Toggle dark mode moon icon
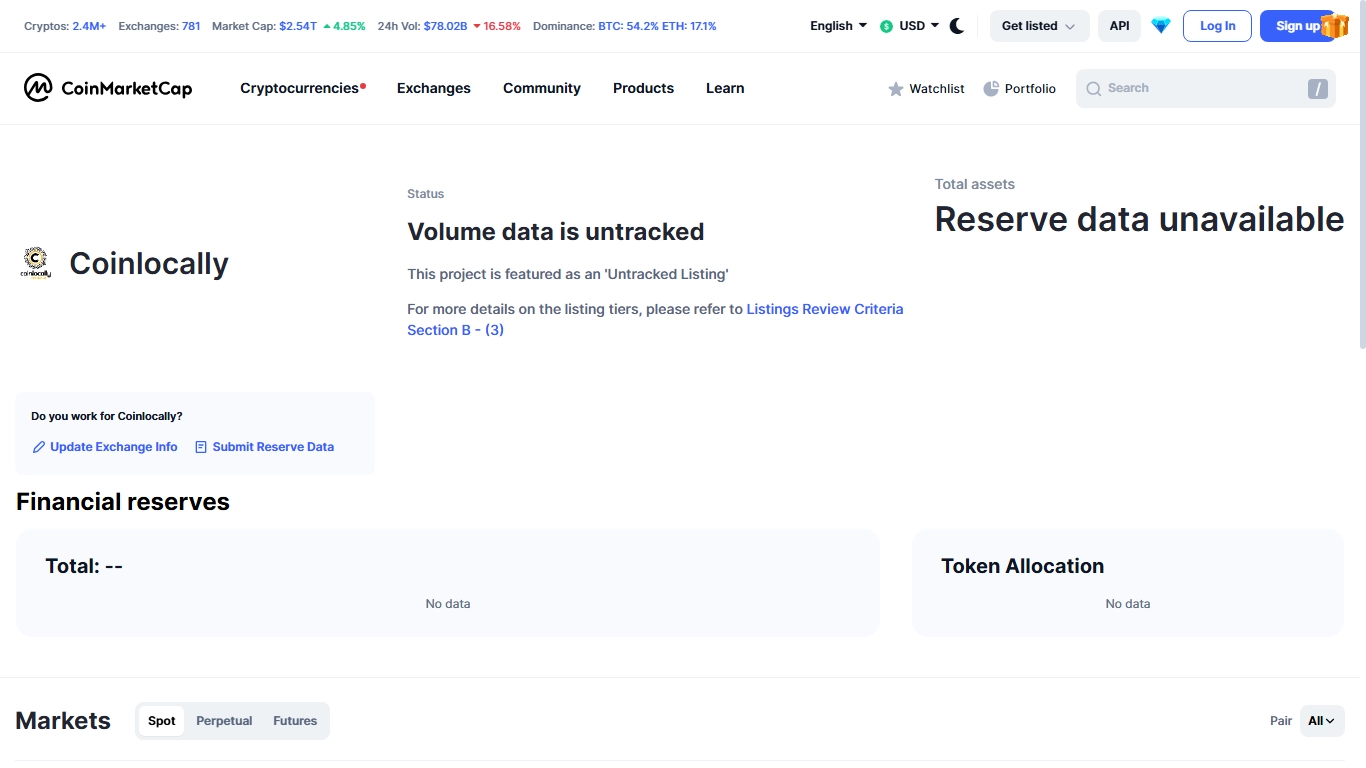The image size is (1366, 768). coord(957,26)
